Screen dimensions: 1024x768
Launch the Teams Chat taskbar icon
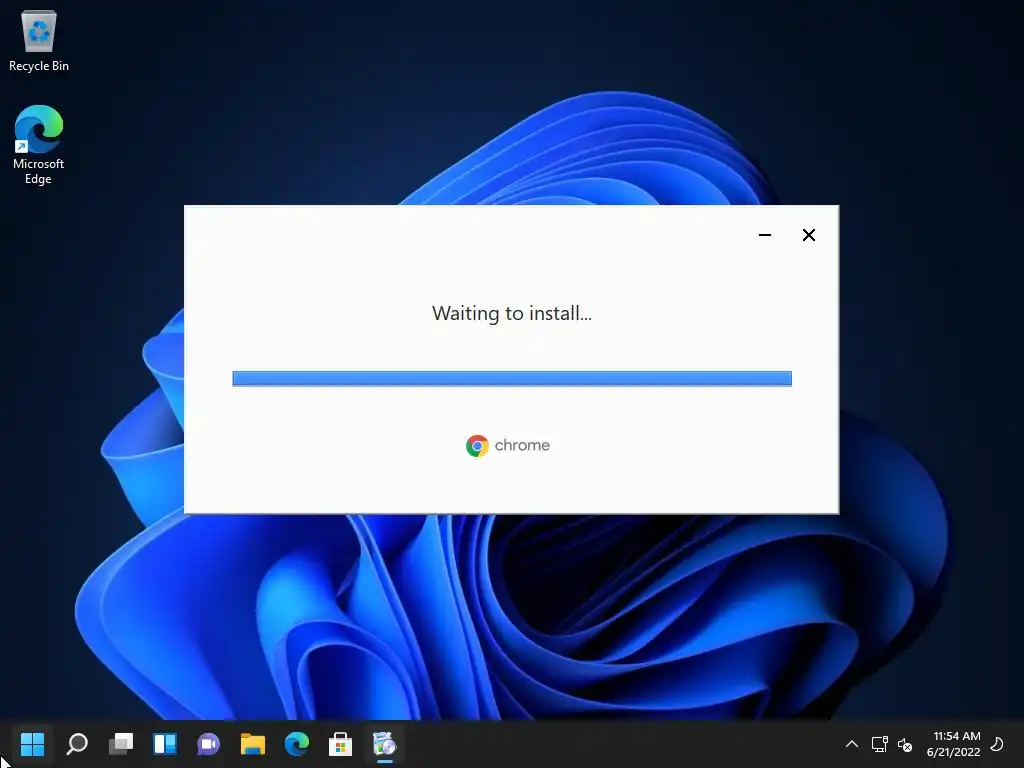point(208,744)
